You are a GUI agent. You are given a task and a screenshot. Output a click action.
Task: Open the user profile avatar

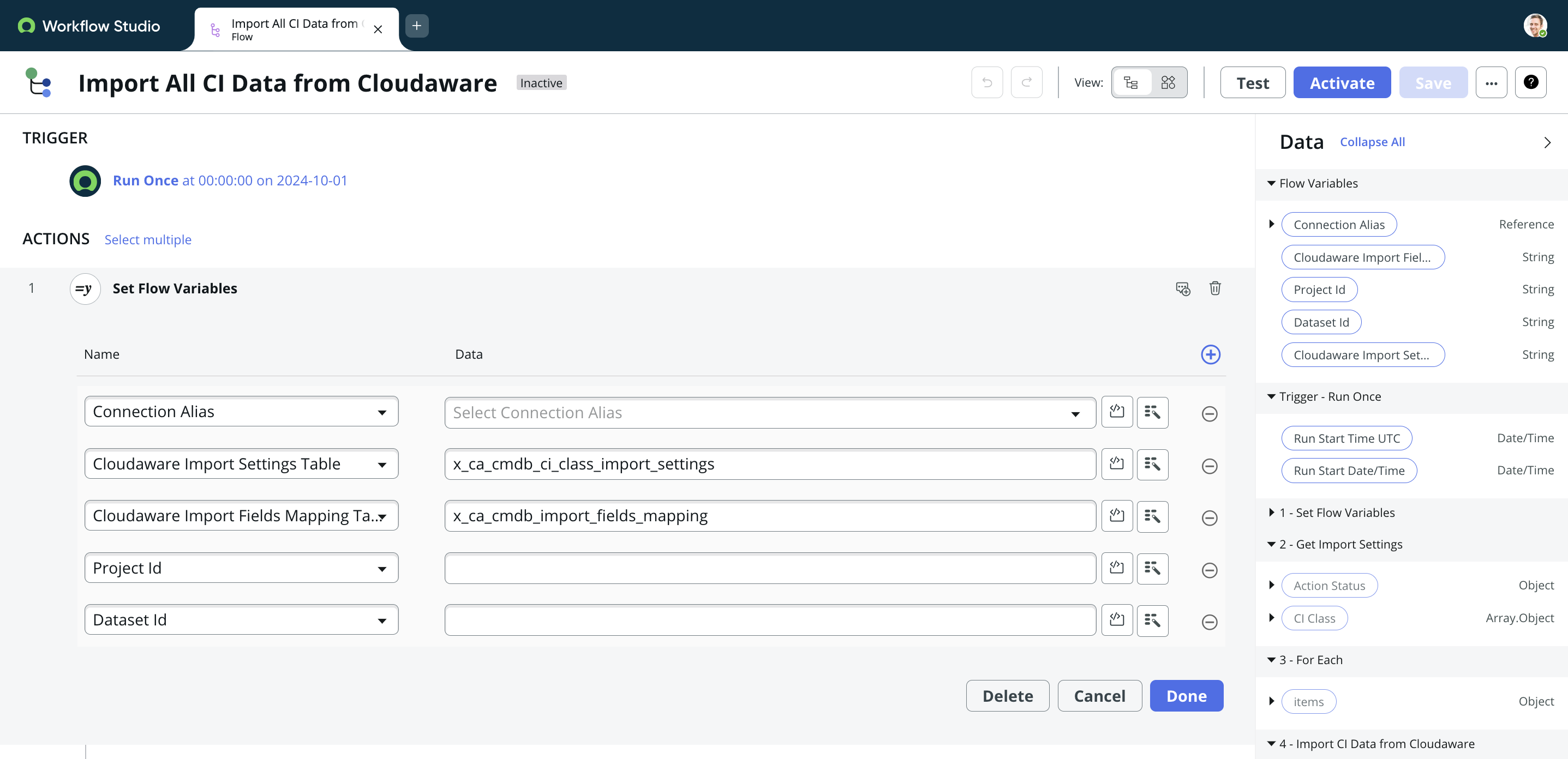tap(1536, 25)
